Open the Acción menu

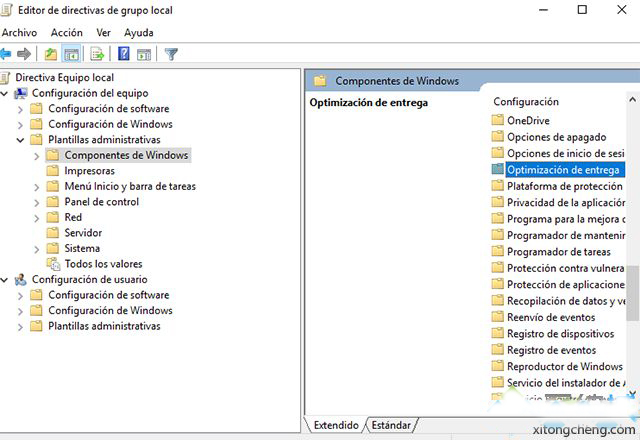click(x=67, y=32)
